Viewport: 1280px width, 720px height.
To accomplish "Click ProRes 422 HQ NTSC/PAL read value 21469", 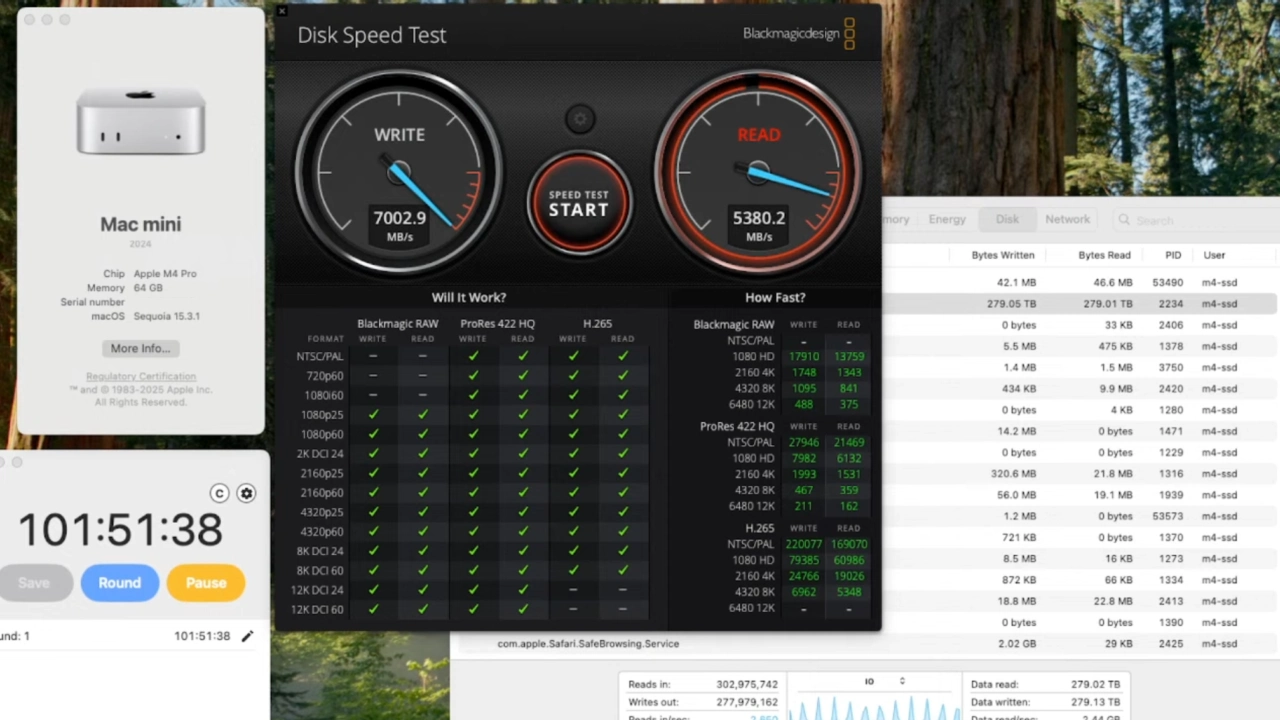I will pyautogui.click(x=849, y=442).
